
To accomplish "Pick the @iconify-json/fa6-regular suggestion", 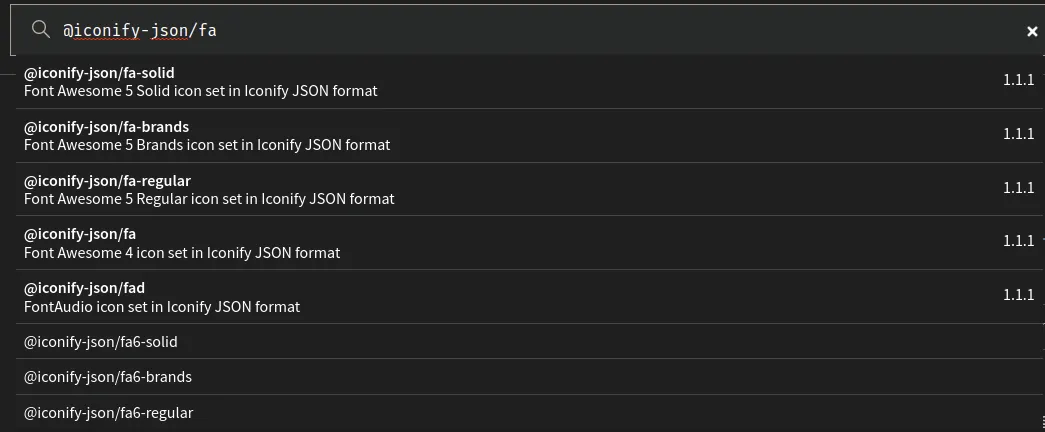I will click(x=108, y=413).
